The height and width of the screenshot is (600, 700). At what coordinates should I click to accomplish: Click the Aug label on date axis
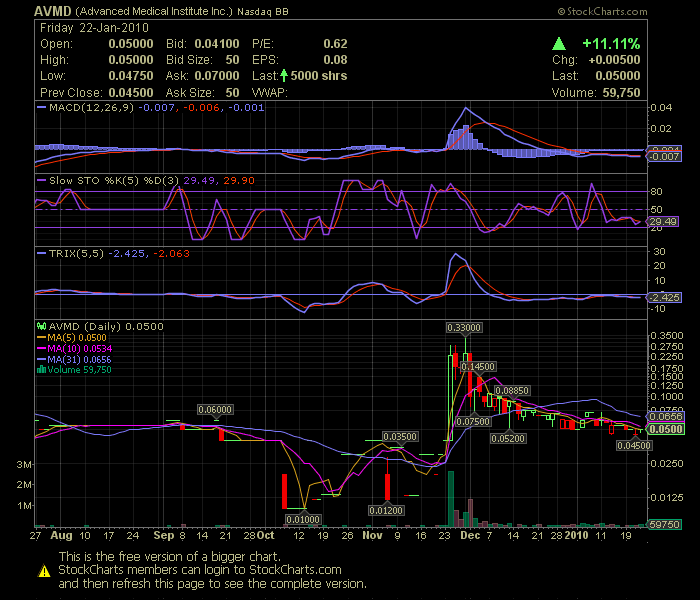(x=62, y=535)
